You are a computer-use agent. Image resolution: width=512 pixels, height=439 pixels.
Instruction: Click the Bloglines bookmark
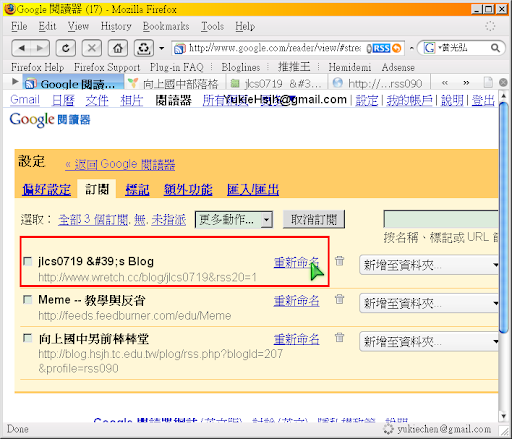pos(241,67)
